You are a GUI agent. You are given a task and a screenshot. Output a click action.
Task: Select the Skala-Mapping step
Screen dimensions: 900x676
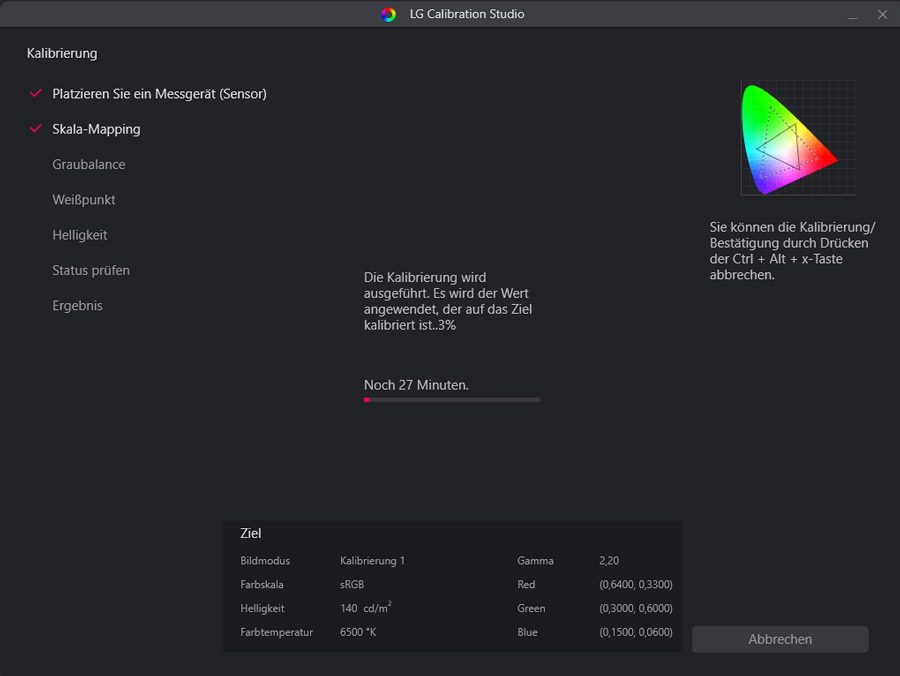[x=96, y=129]
